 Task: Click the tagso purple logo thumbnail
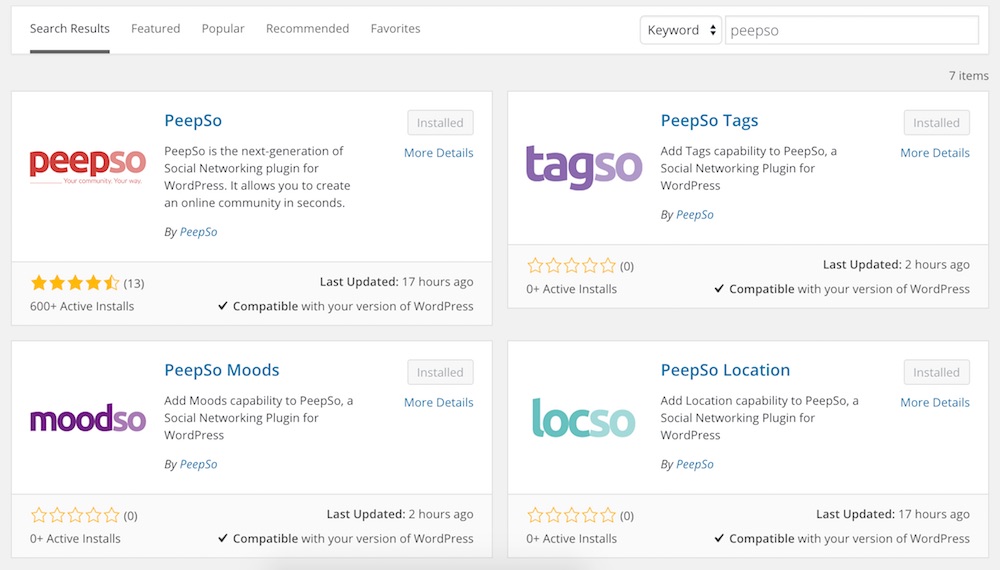point(584,167)
